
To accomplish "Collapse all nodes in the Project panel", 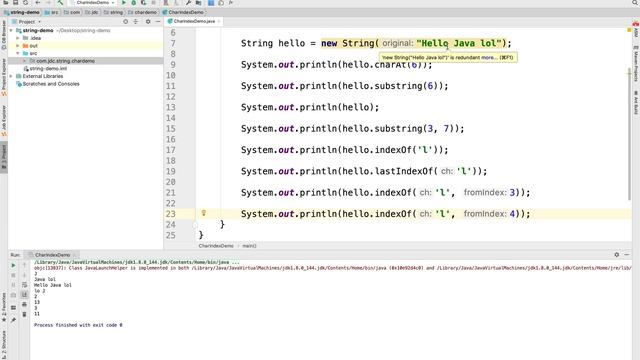I will [136, 22].
